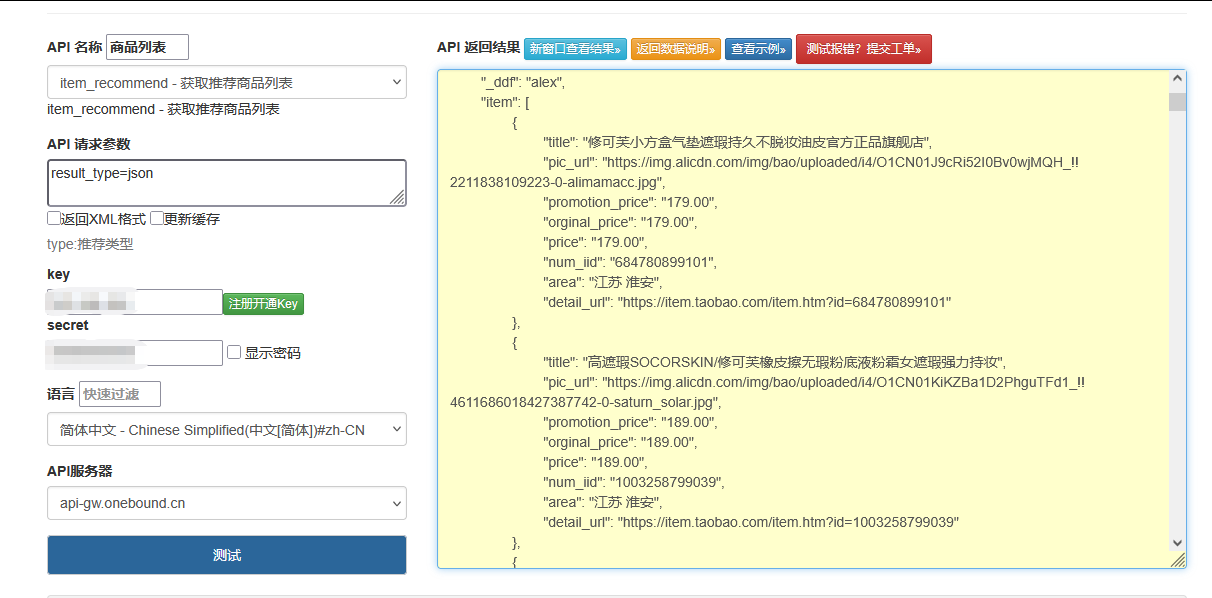
Task: Click the "_ddf": "alex" line
Action: coord(523,82)
